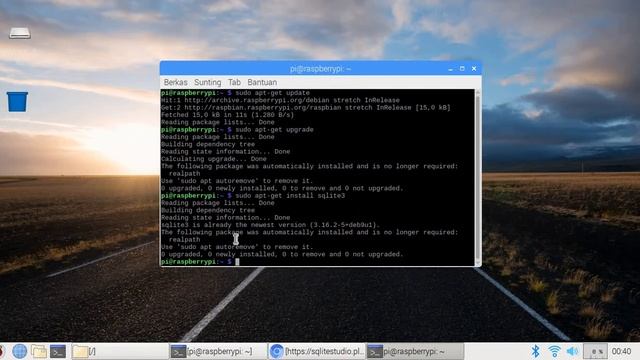Switch to the [/] file manager taskbar window

coord(119,351)
